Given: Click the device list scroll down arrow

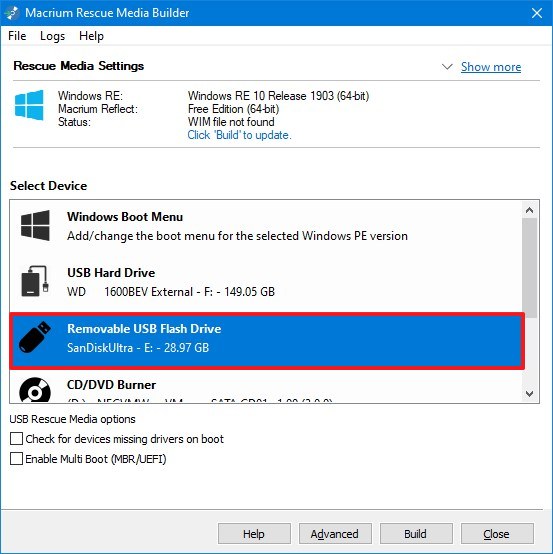Looking at the screenshot, I should [529, 393].
